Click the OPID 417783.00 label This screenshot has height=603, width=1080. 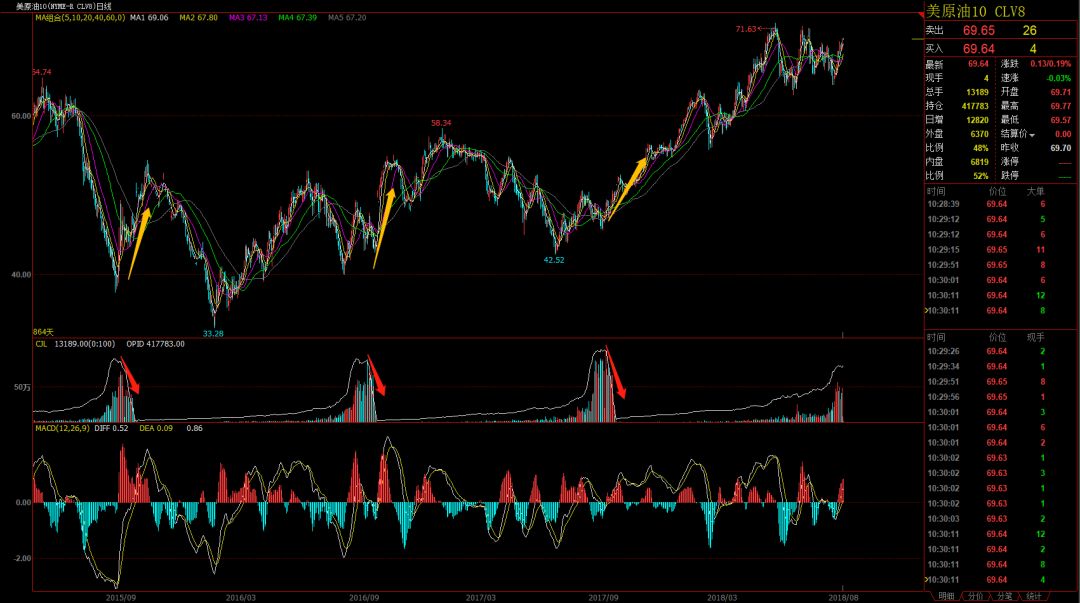(x=155, y=344)
